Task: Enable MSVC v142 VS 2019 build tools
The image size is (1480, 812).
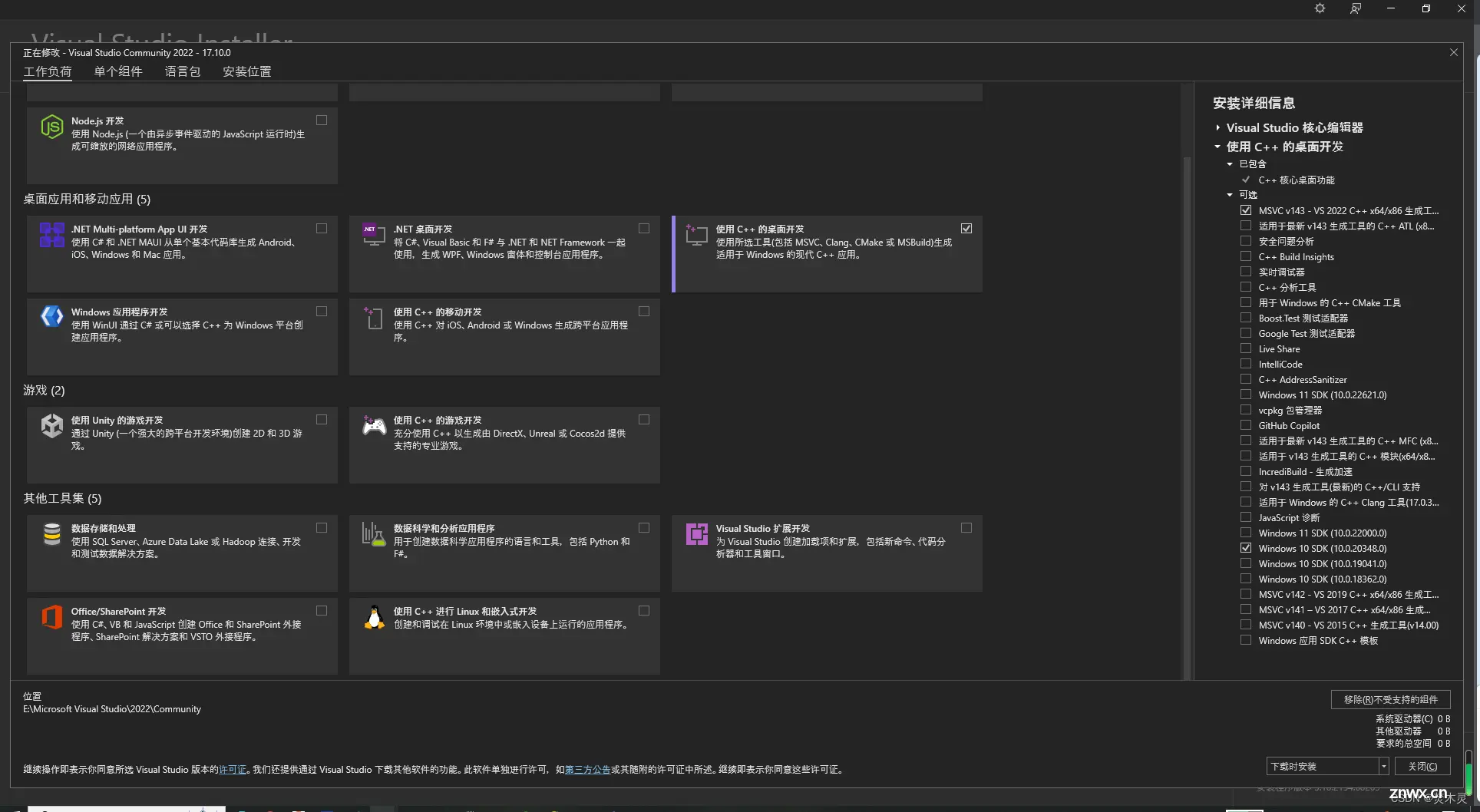Action: pos(1246,594)
